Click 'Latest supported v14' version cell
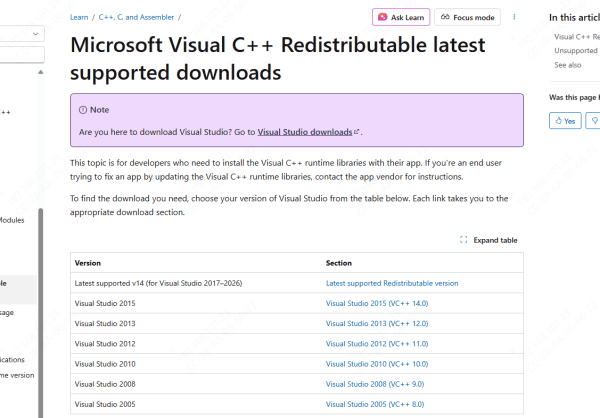This screenshot has width=600, height=418. tap(158, 283)
